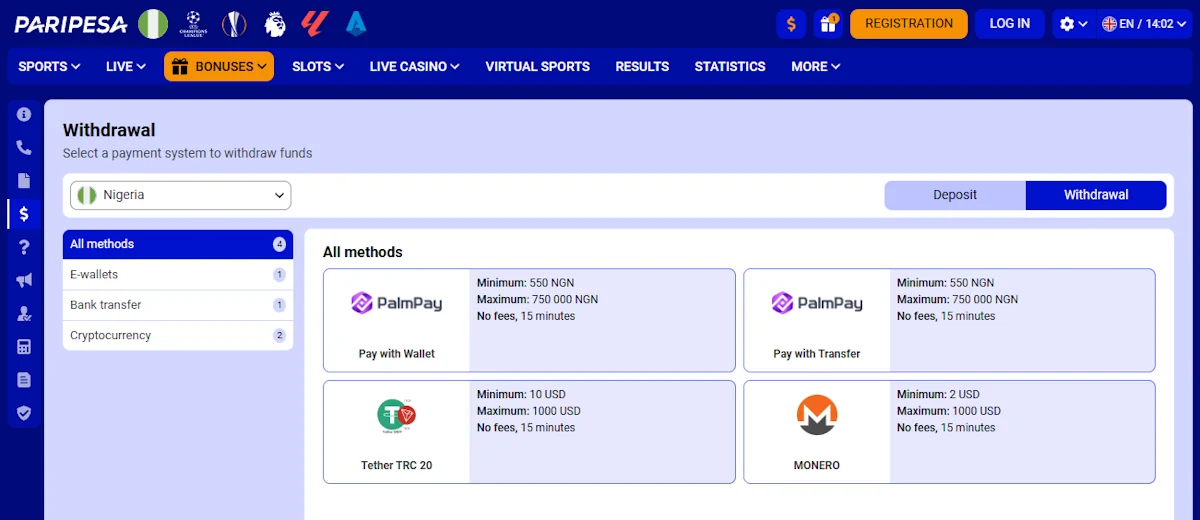Open the settings gear dropdown

[1073, 24]
